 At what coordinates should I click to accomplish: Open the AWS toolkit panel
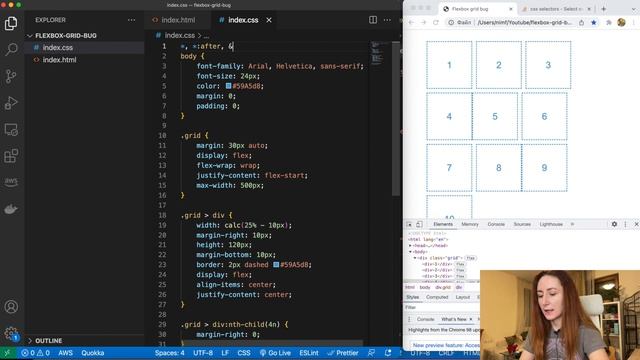pos(11,181)
